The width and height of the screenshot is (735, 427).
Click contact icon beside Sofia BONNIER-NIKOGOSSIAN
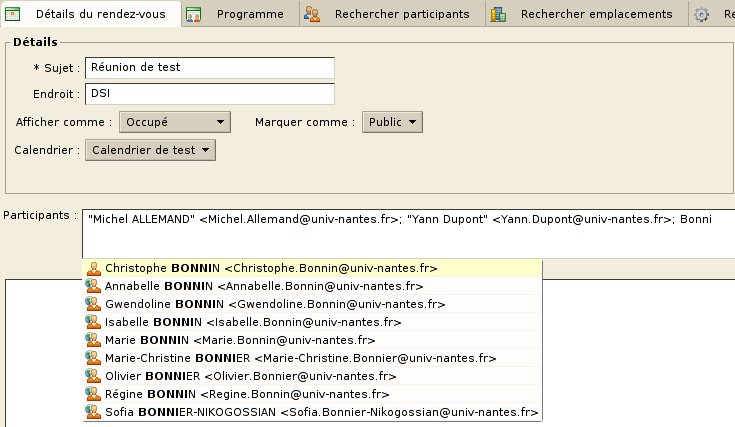click(94, 412)
